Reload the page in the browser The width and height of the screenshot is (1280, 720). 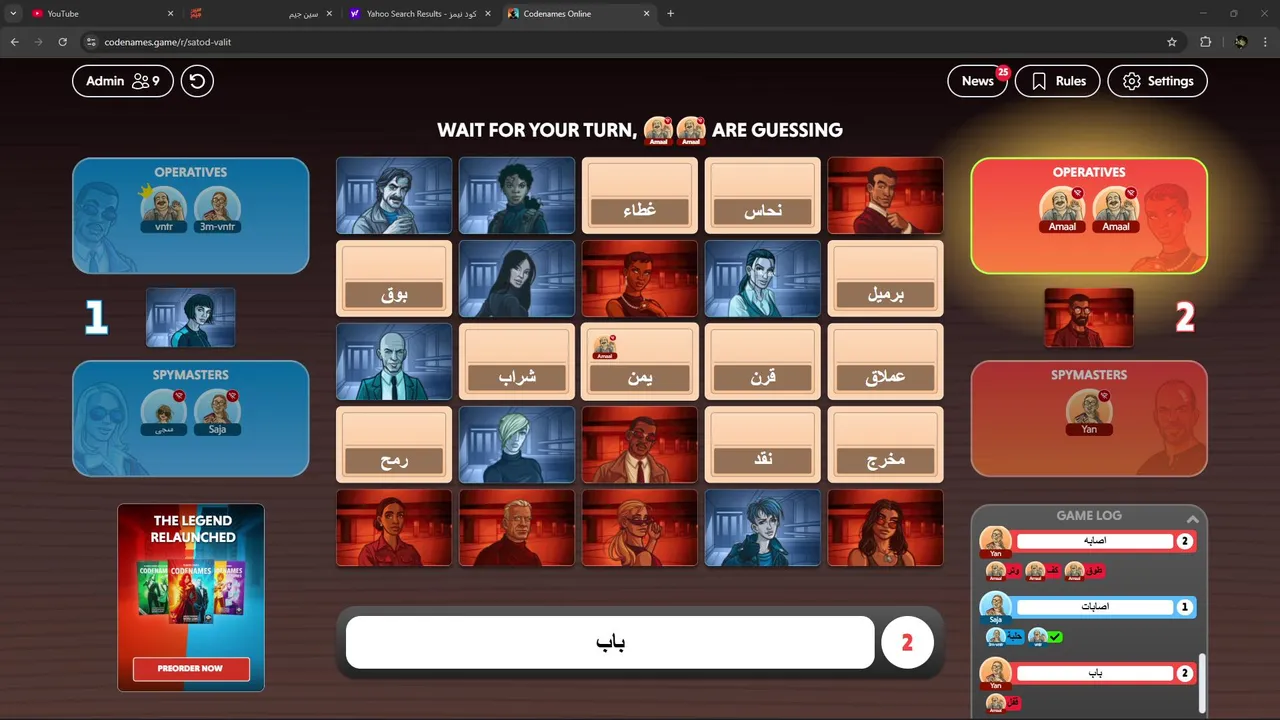click(x=62, y=42)
